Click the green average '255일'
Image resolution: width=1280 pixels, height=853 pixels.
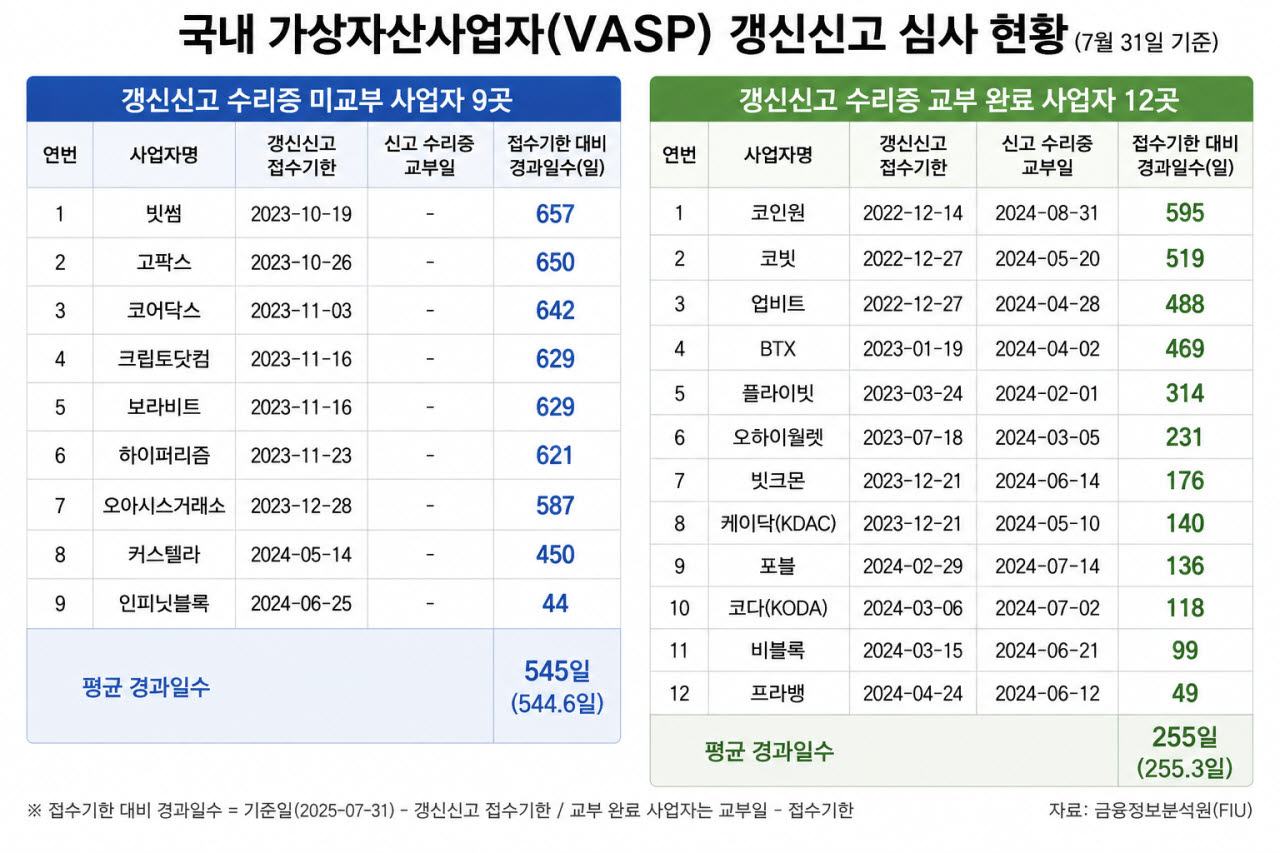[1185, 738]
